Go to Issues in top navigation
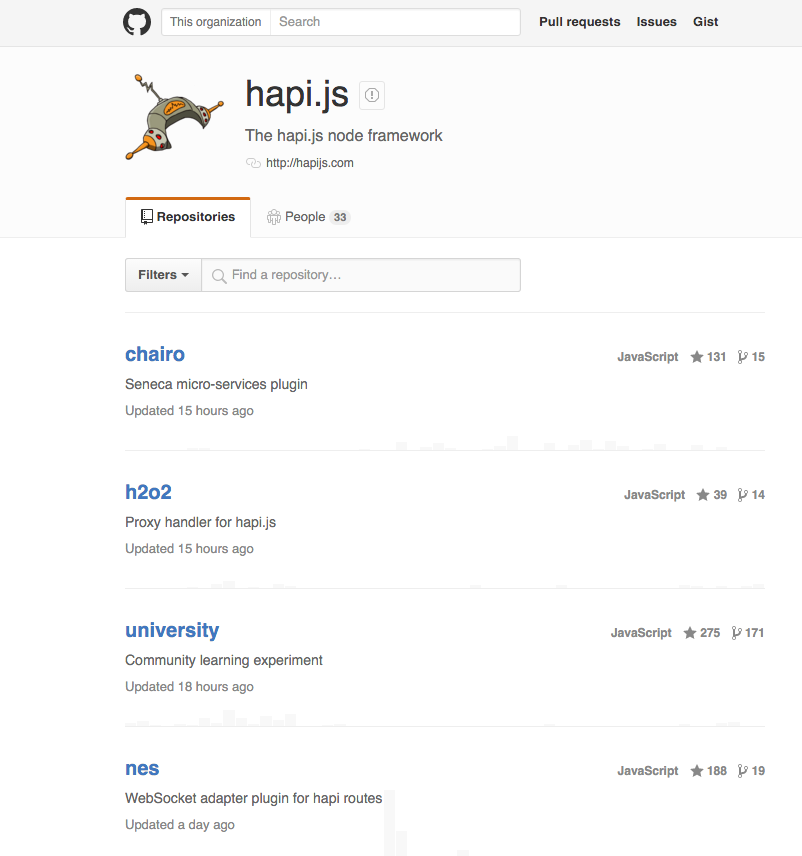This screenshot has height=856, width=802. coord(656,22)
